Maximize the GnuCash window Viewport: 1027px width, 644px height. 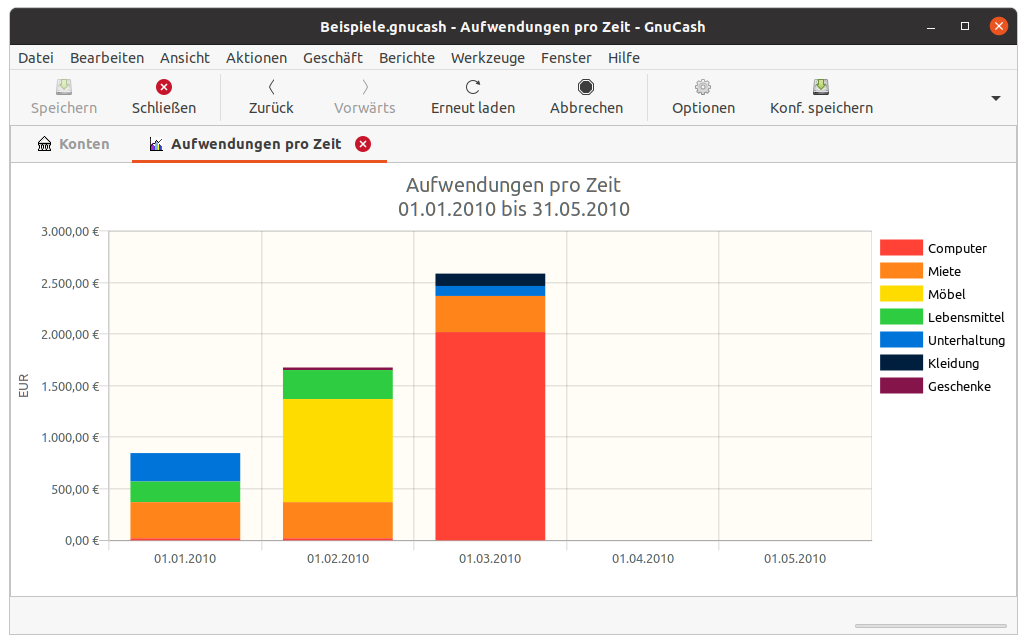[x=964, y=26]
